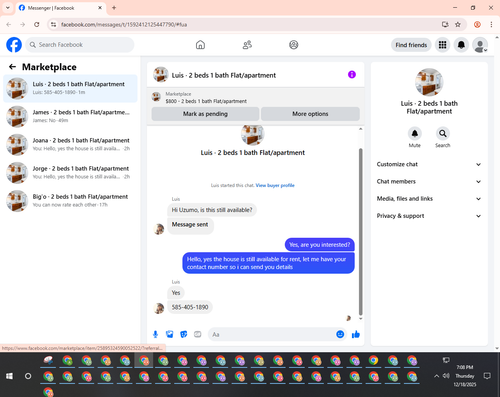Click the browser address bar URL

point(124,25)
